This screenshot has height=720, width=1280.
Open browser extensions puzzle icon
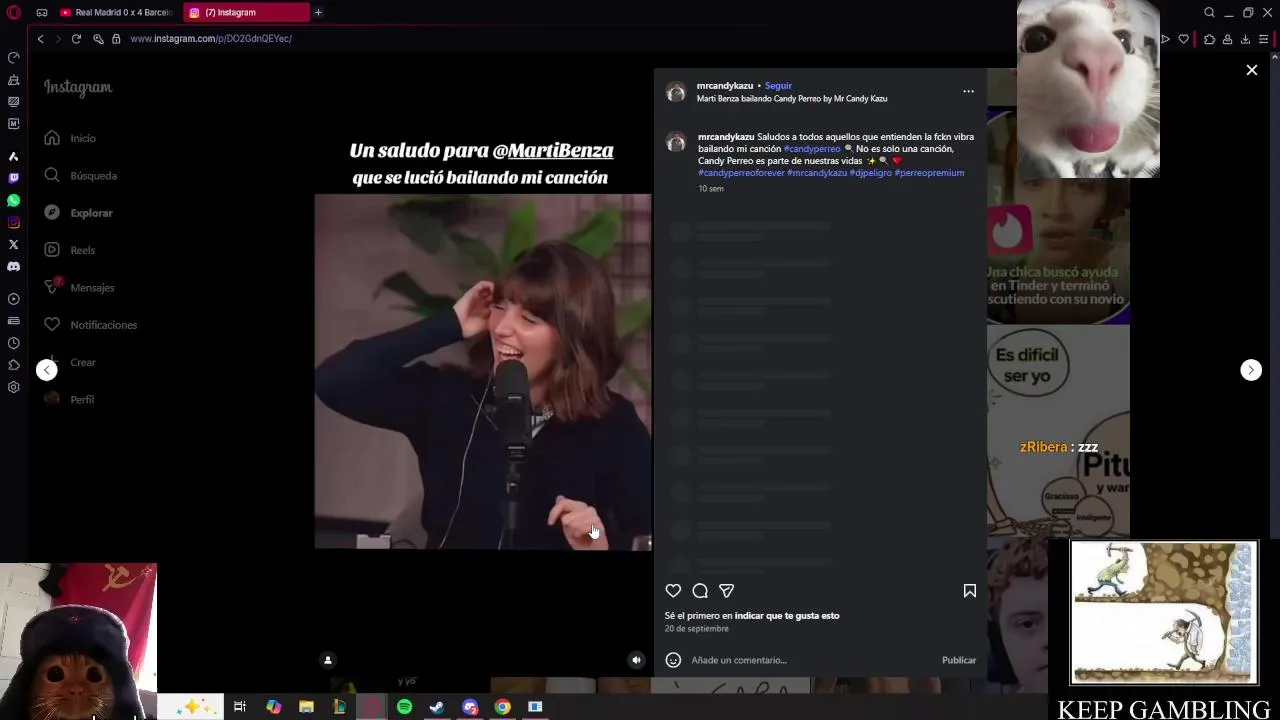(x=1209, y=39)
